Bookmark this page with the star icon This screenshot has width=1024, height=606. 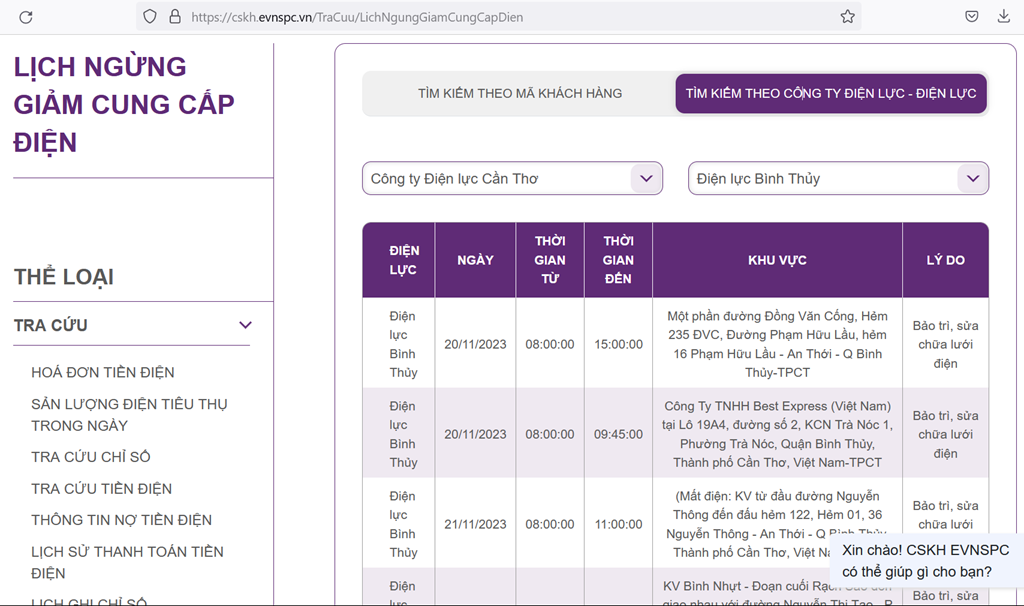(x=847, y=16)
